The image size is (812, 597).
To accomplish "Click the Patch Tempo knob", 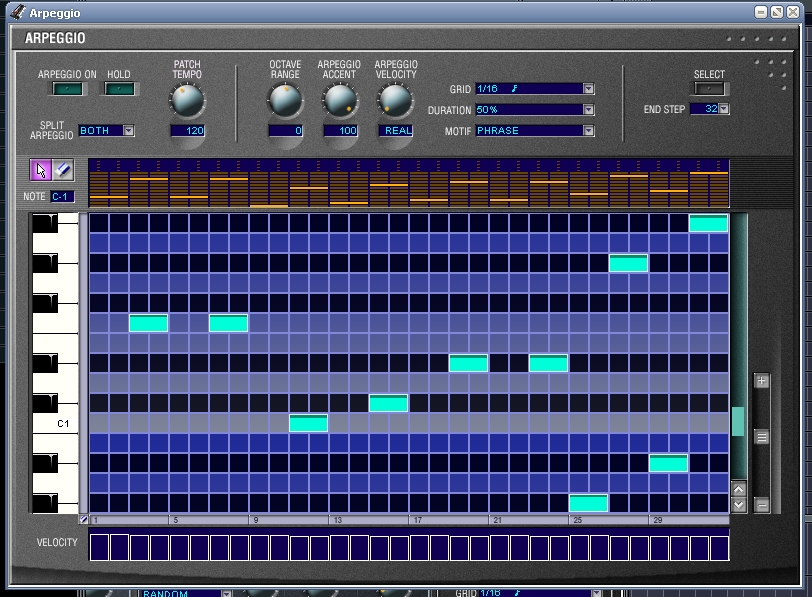I will pyautogui.click(x=187, y=100).
